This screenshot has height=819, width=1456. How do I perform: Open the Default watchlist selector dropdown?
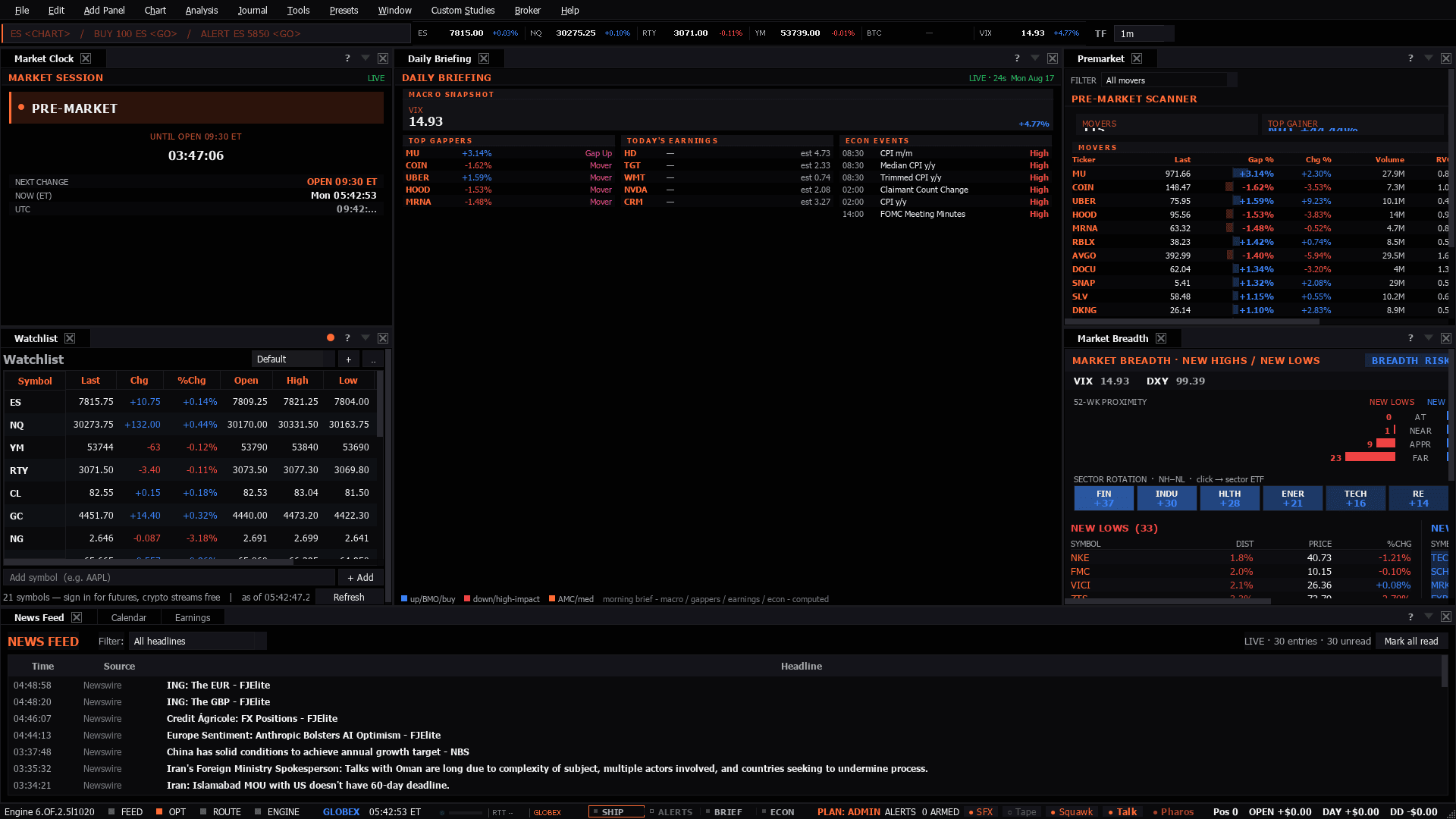[293, 359]
